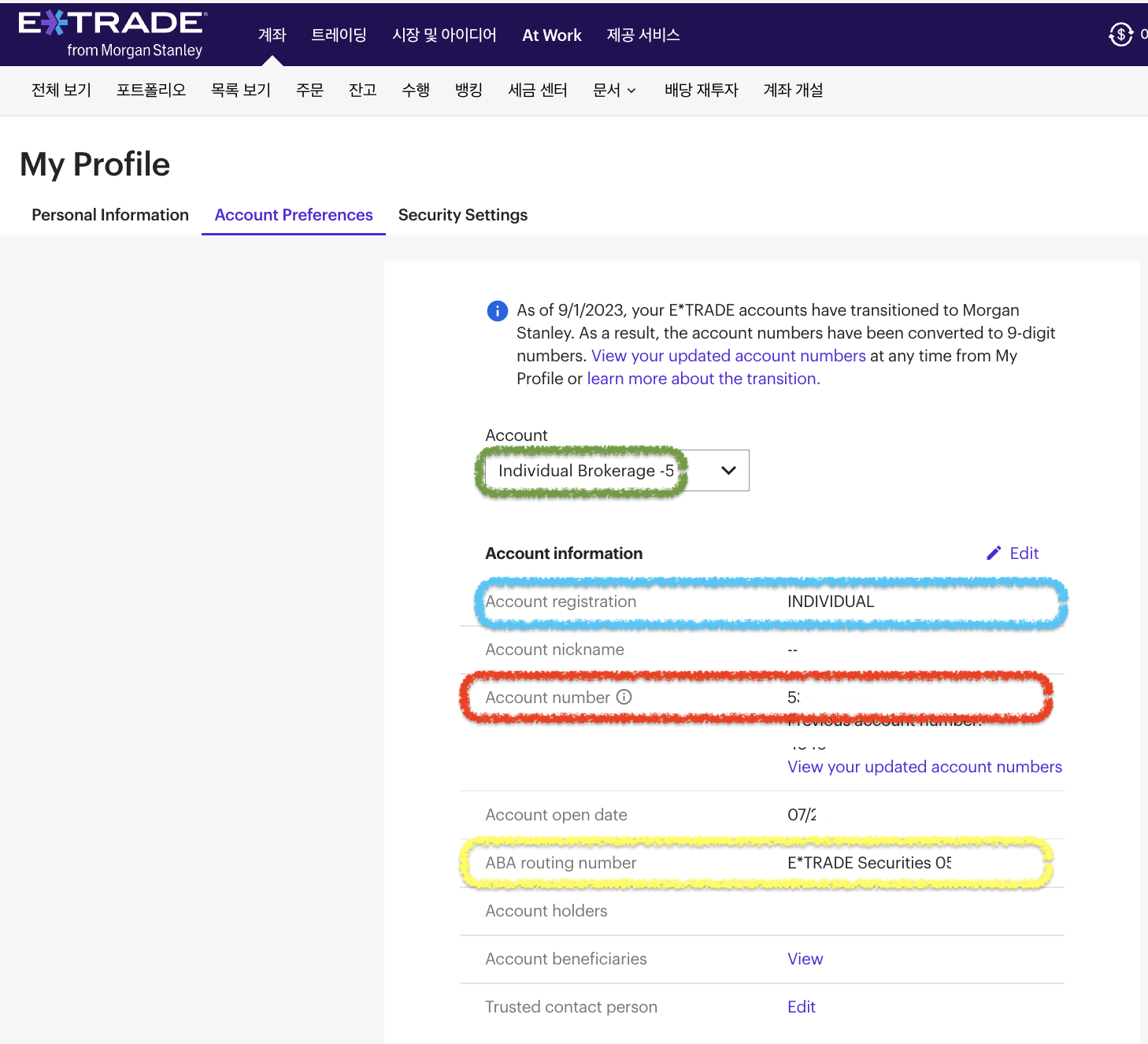The image size is (1148, 1044).
Task: Go to 뱅킹 in sub navigation
Action: click(x=468, y=90)
